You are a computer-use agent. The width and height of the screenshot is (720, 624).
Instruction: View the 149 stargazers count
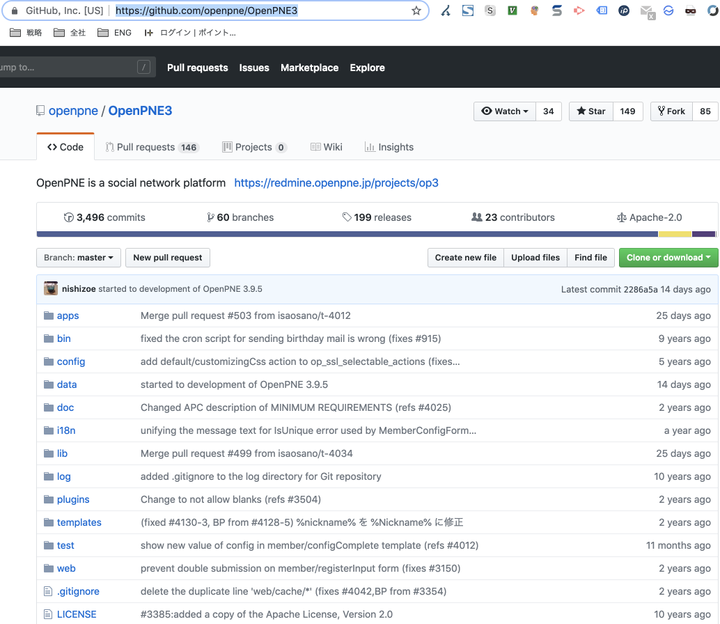pyautogui.click(x=627, y=111)
